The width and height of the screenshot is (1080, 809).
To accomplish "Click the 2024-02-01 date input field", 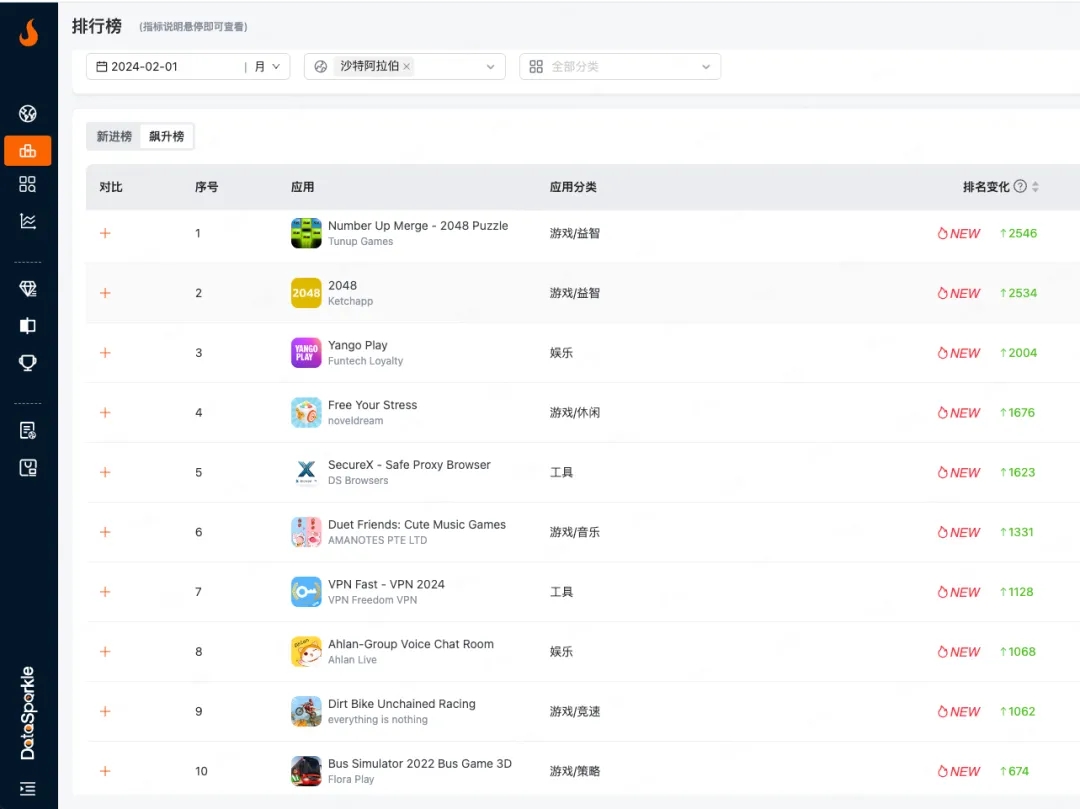I will [x=165, y=67].
